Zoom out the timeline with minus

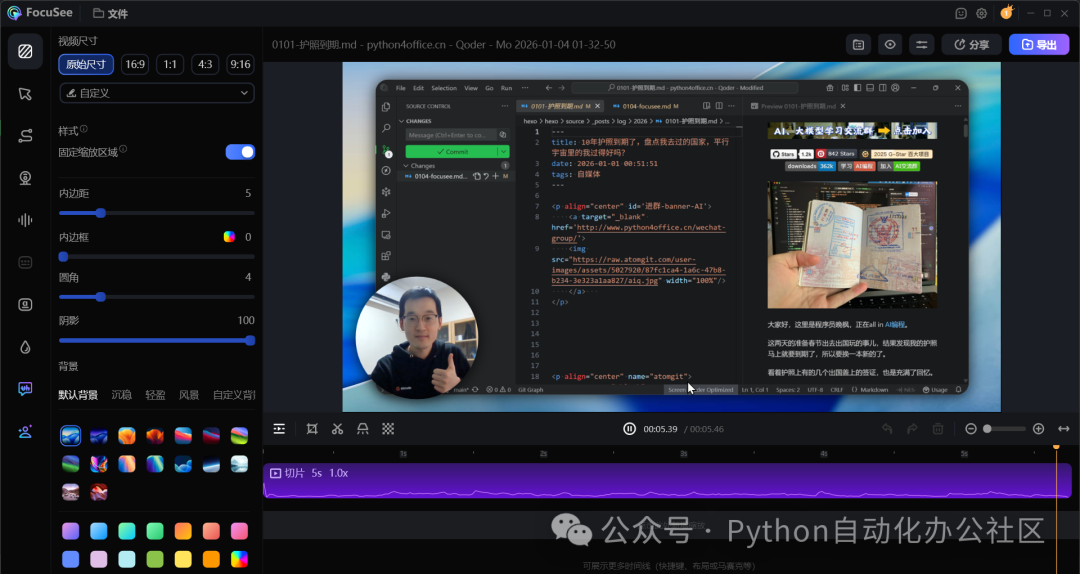[970, 429]
